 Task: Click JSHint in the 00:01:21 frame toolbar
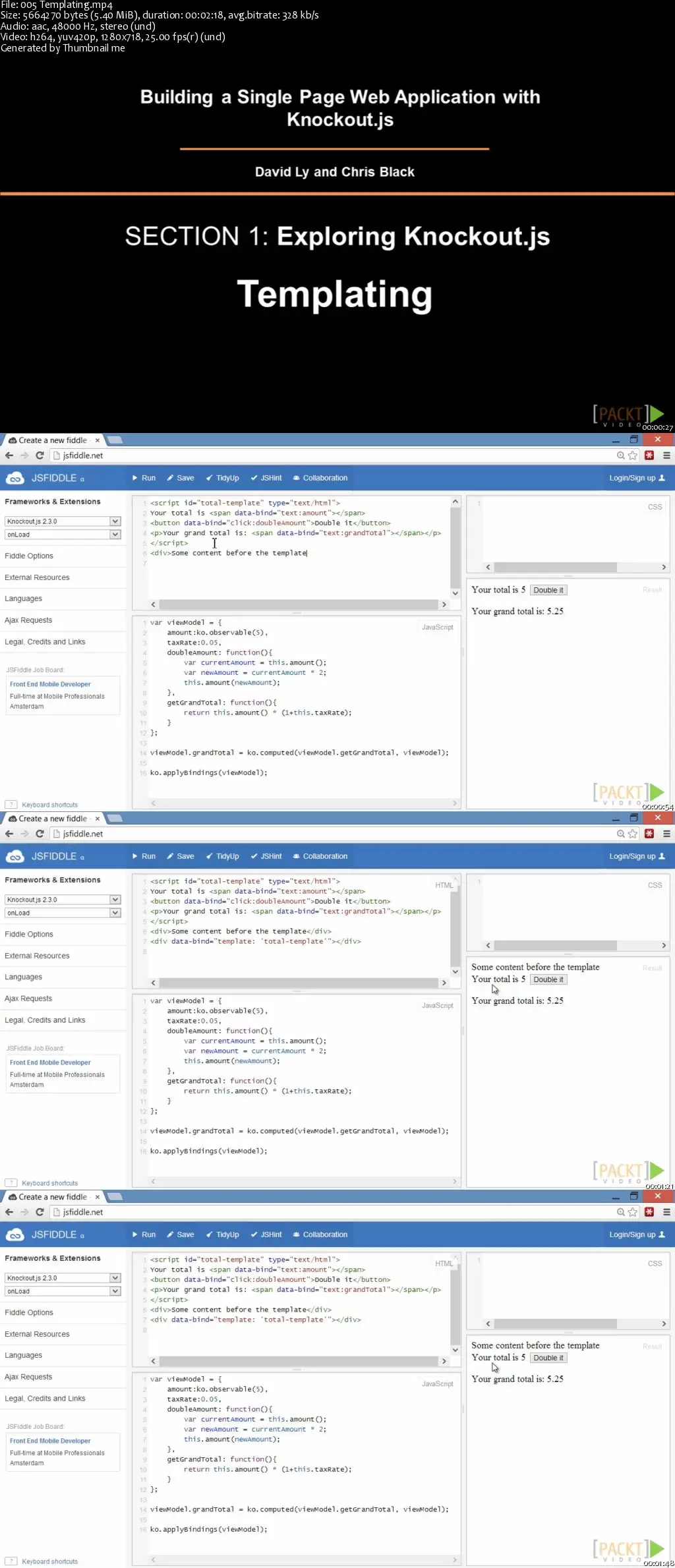[266, 856]
